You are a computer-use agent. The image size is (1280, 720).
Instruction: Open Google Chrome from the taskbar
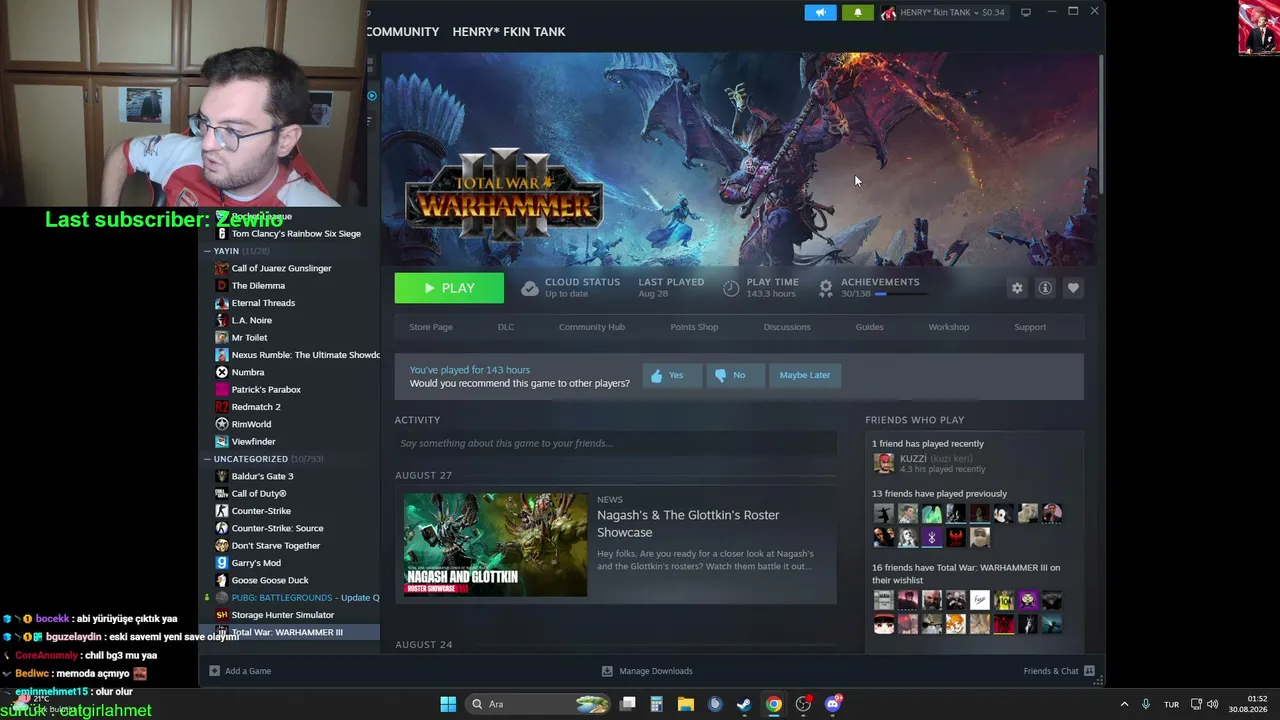[774, 704]
